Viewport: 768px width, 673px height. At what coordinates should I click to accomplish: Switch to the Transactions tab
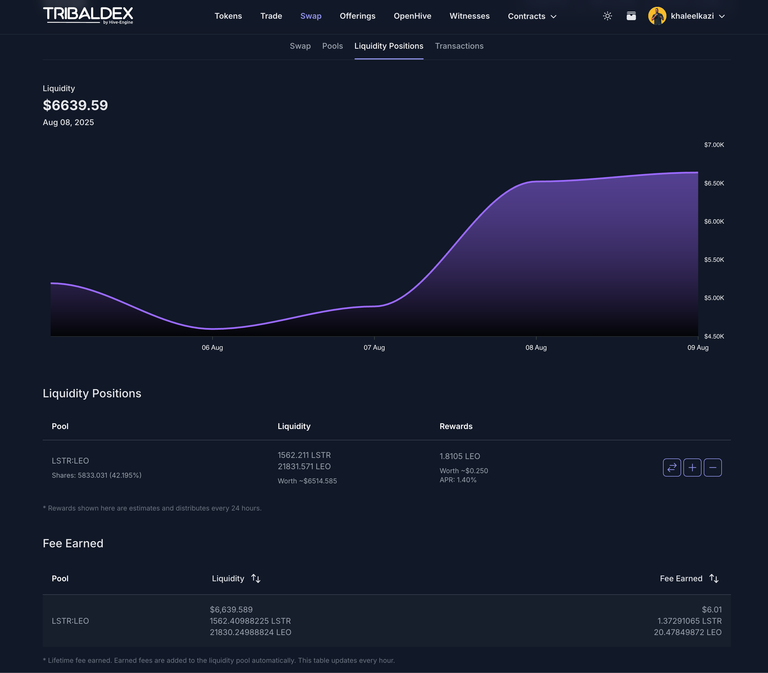click(x=459, y=46)
